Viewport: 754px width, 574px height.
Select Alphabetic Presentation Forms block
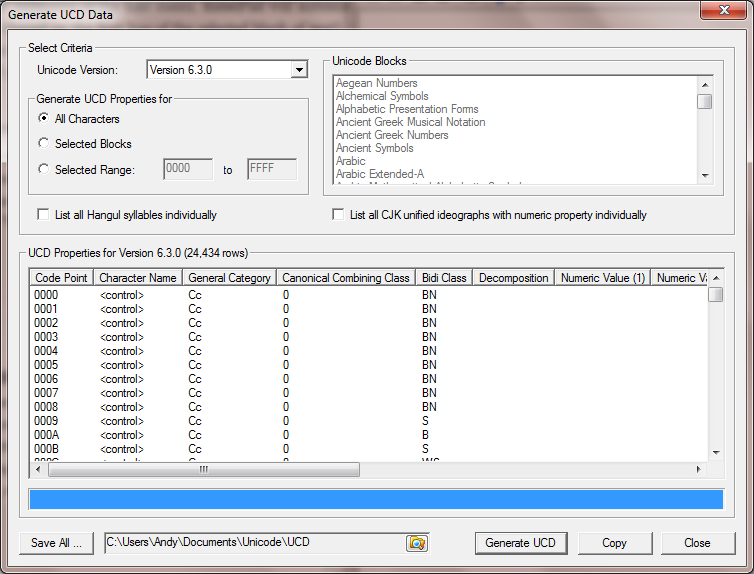pos(407,109)
